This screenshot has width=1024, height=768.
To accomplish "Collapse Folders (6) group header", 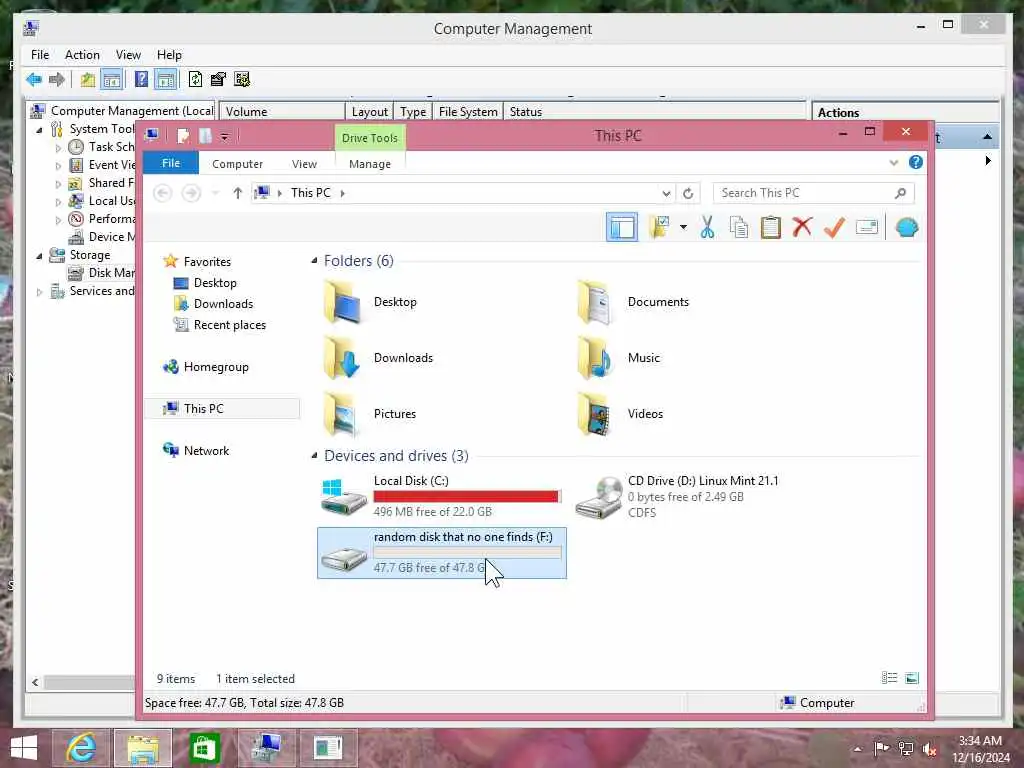I will tap(314, 261).
